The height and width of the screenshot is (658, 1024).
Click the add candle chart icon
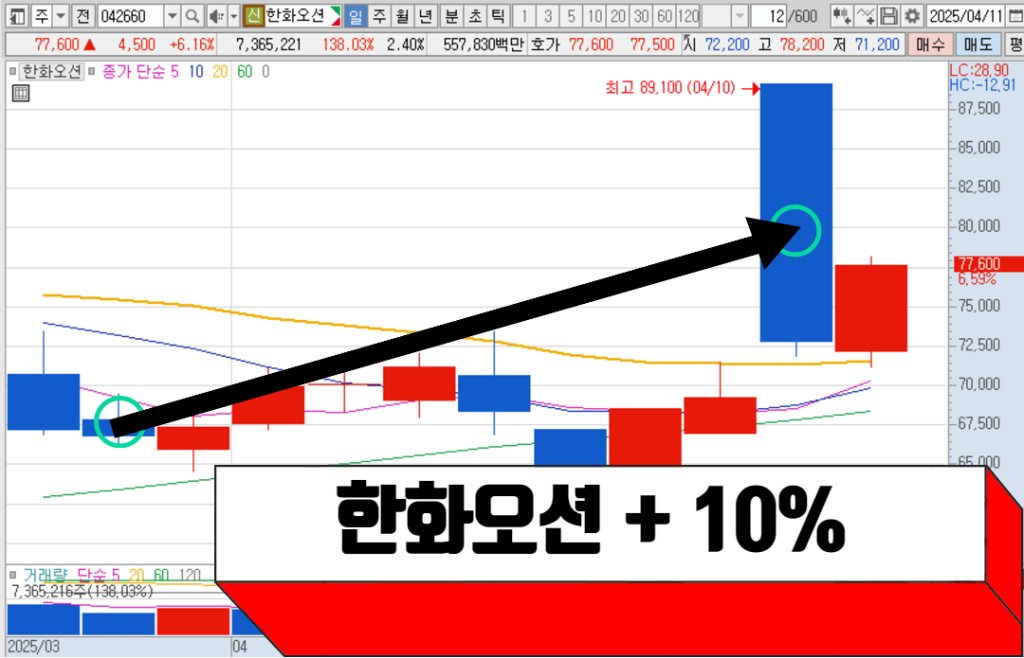pyautogui.click(x=842, y=16)
